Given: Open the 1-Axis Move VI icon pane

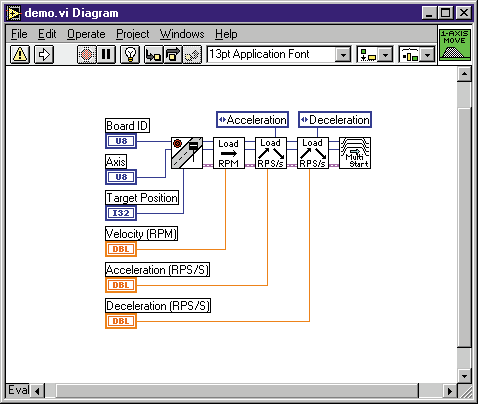Looking at the screenshot, I should click(455, 44).
